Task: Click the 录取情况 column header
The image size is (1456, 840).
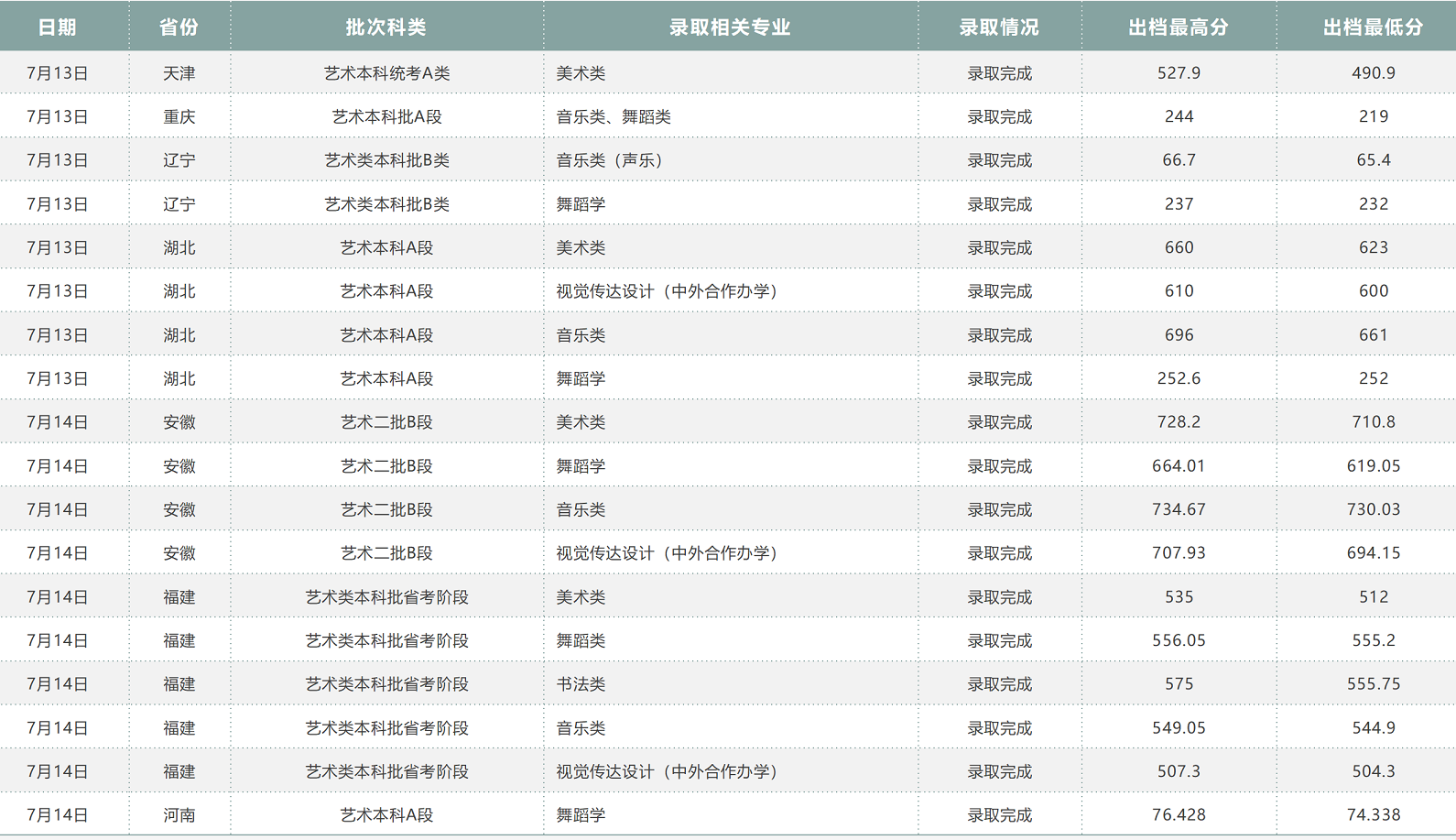Action: (999, 27)
